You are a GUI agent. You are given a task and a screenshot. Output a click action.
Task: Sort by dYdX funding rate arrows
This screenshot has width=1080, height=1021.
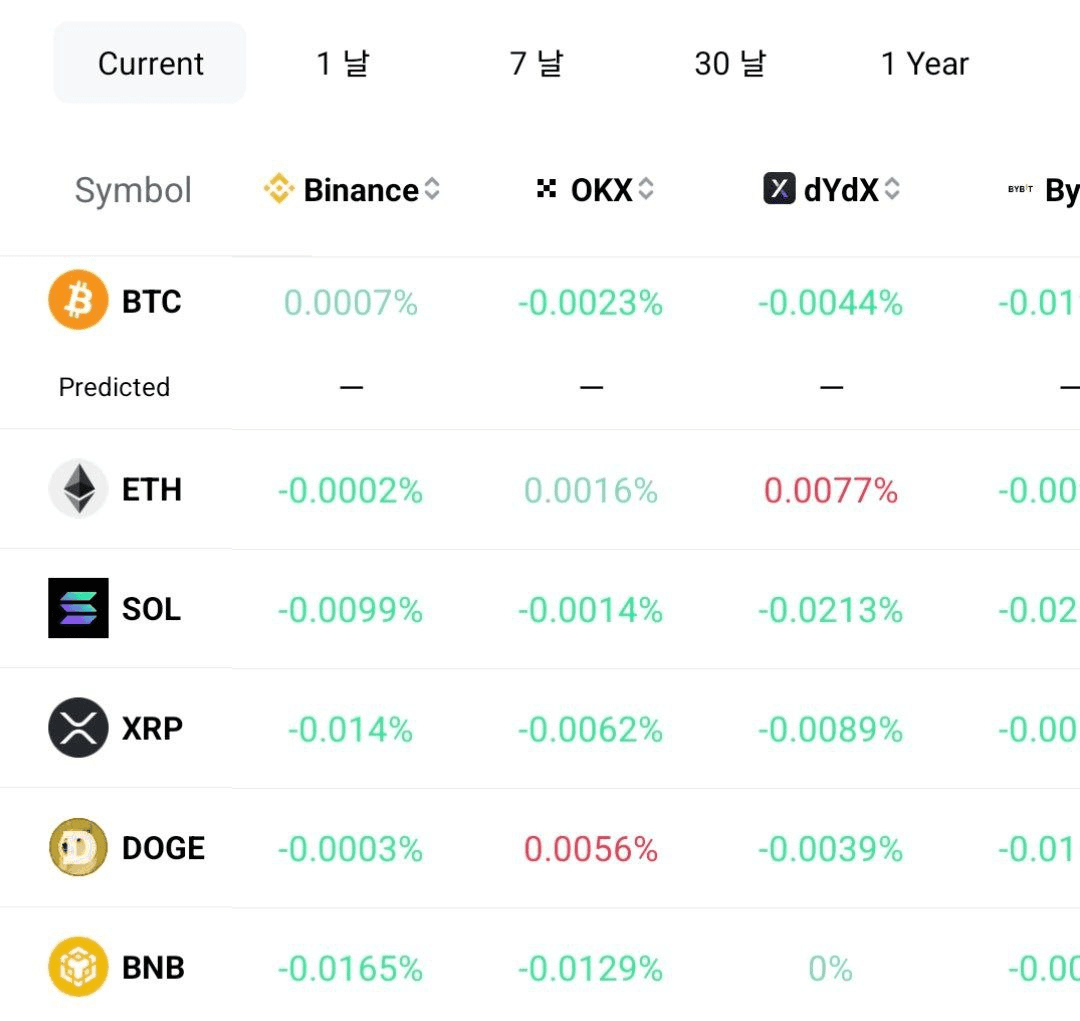click(892, 189)
